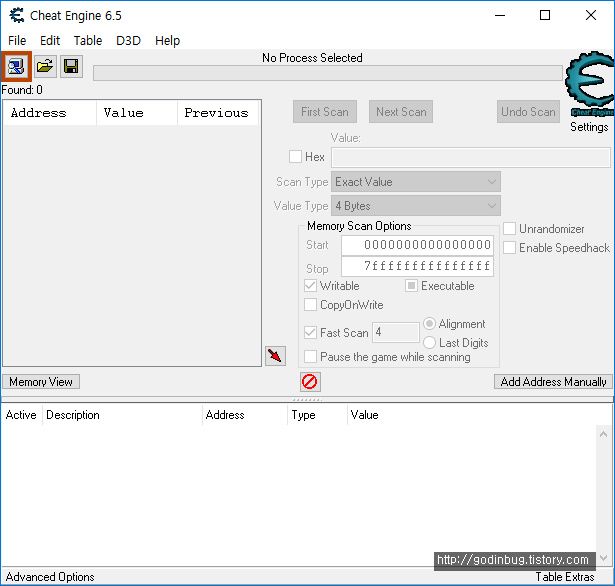The height and width of the screenshot is (586, 615).
Task: Click the Previous column header
Action: tap(218, 113)
